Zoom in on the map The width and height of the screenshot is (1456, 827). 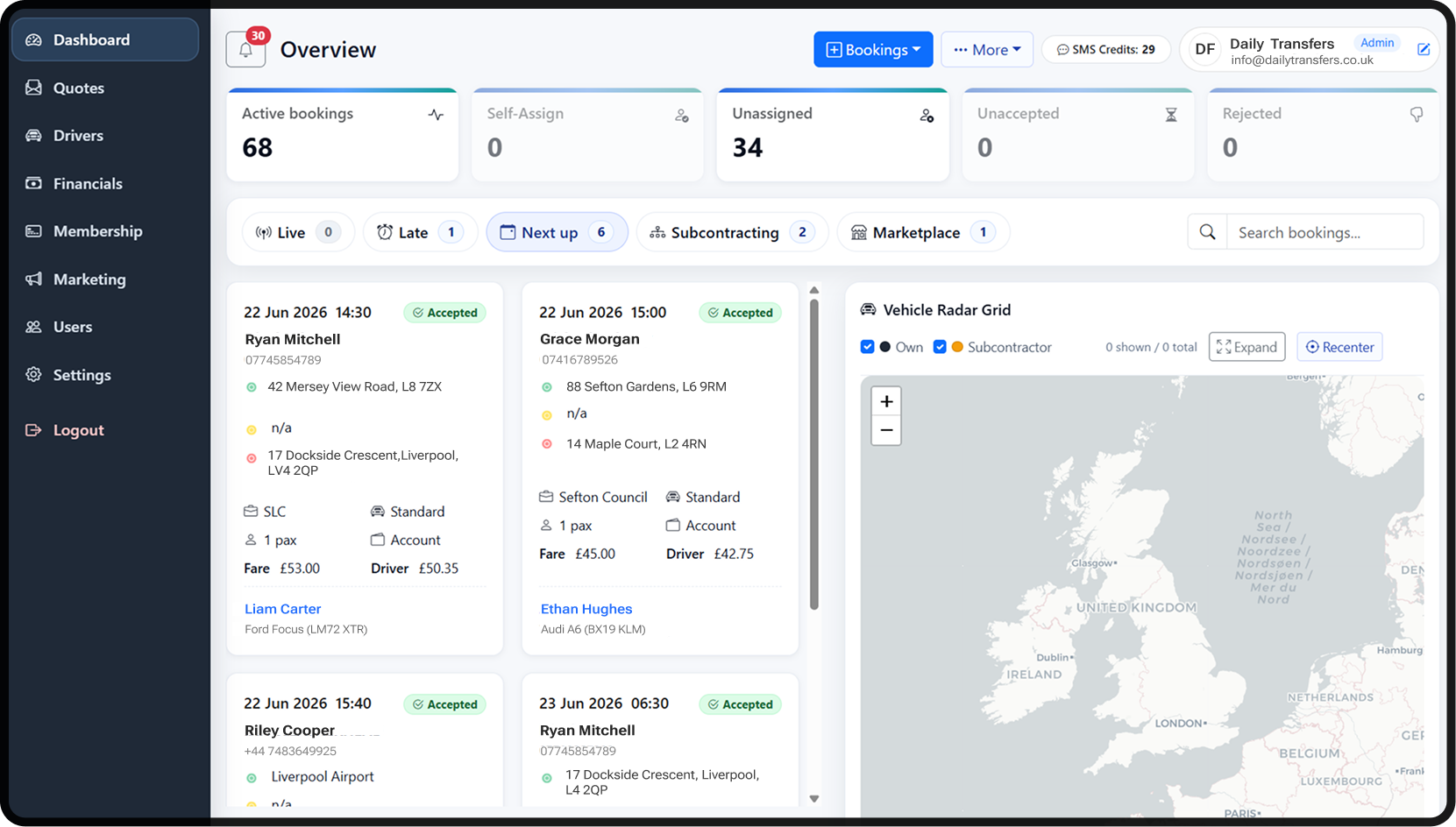tap(886, 401)
